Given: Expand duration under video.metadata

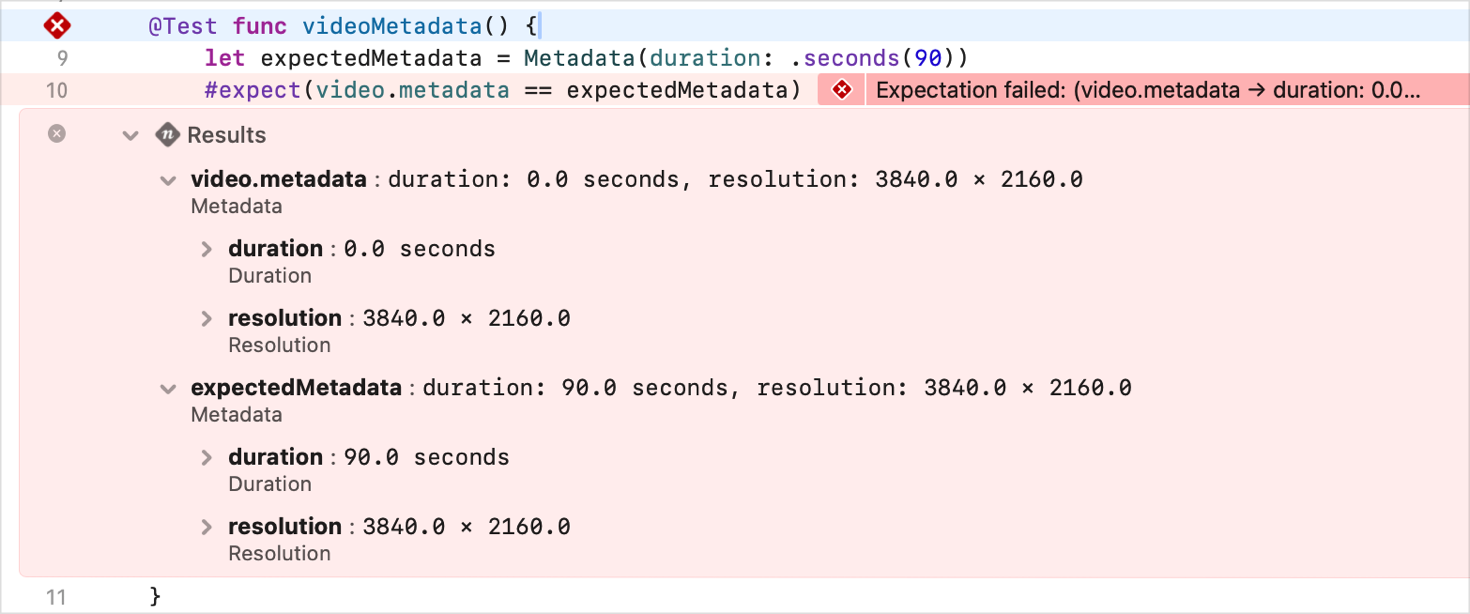Looking at the screenshot, I should (x=207, y=249).
